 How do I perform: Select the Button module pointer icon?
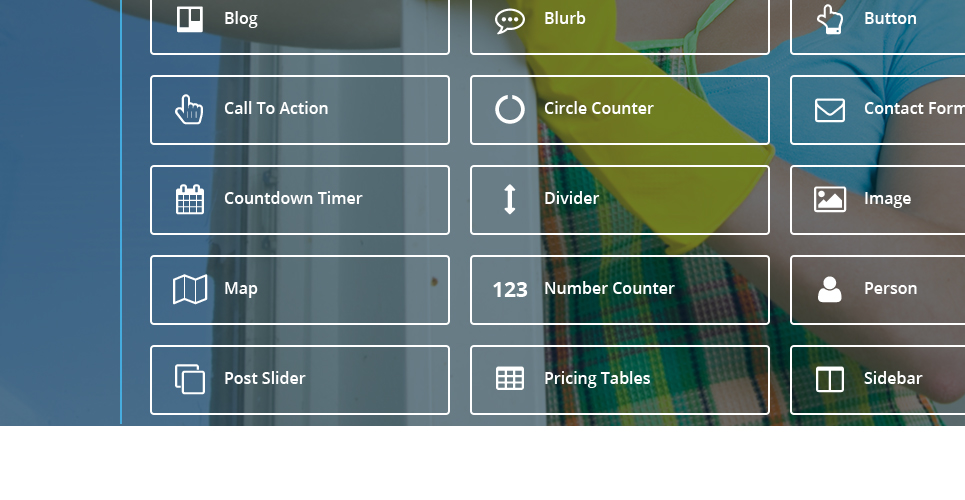830,19
